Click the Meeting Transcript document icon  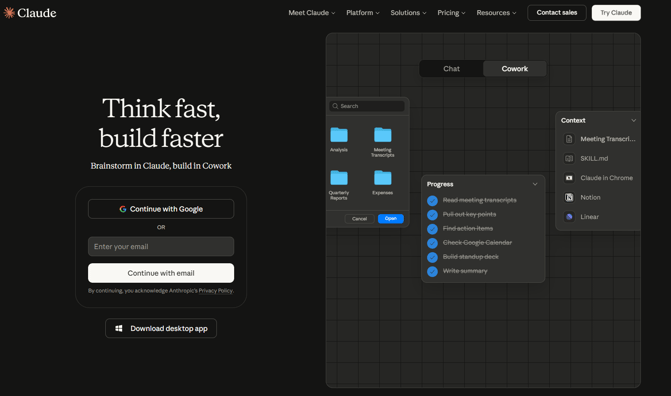click(x=569, y=139)
